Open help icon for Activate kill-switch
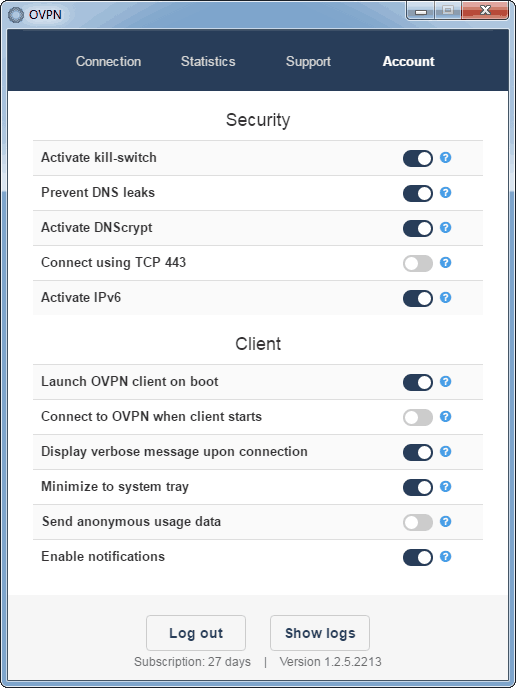The height and width of the screenshot is (688, 516). click(x=445, y=158)
